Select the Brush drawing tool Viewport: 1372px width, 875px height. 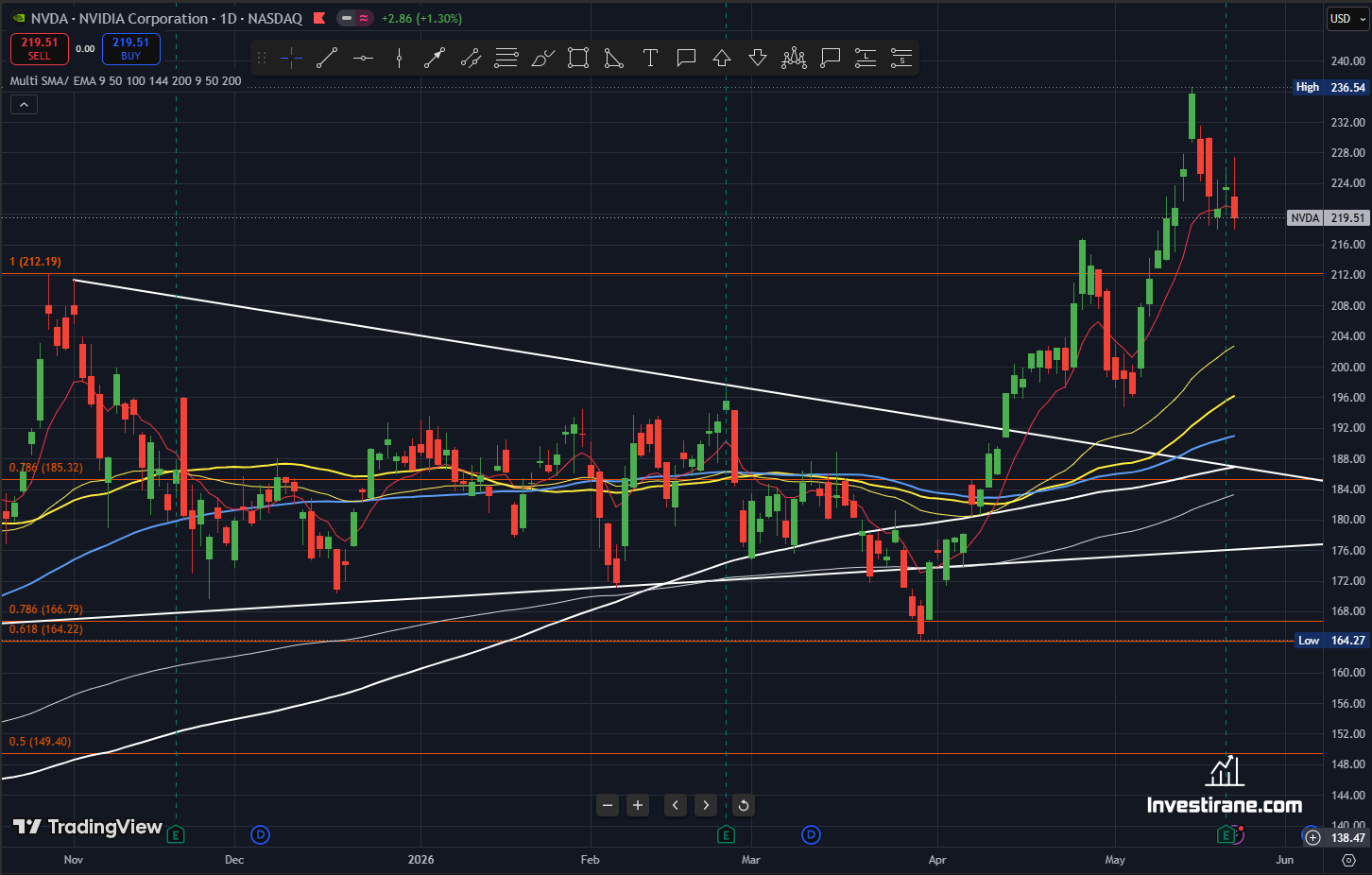click(x=542, y=59)
